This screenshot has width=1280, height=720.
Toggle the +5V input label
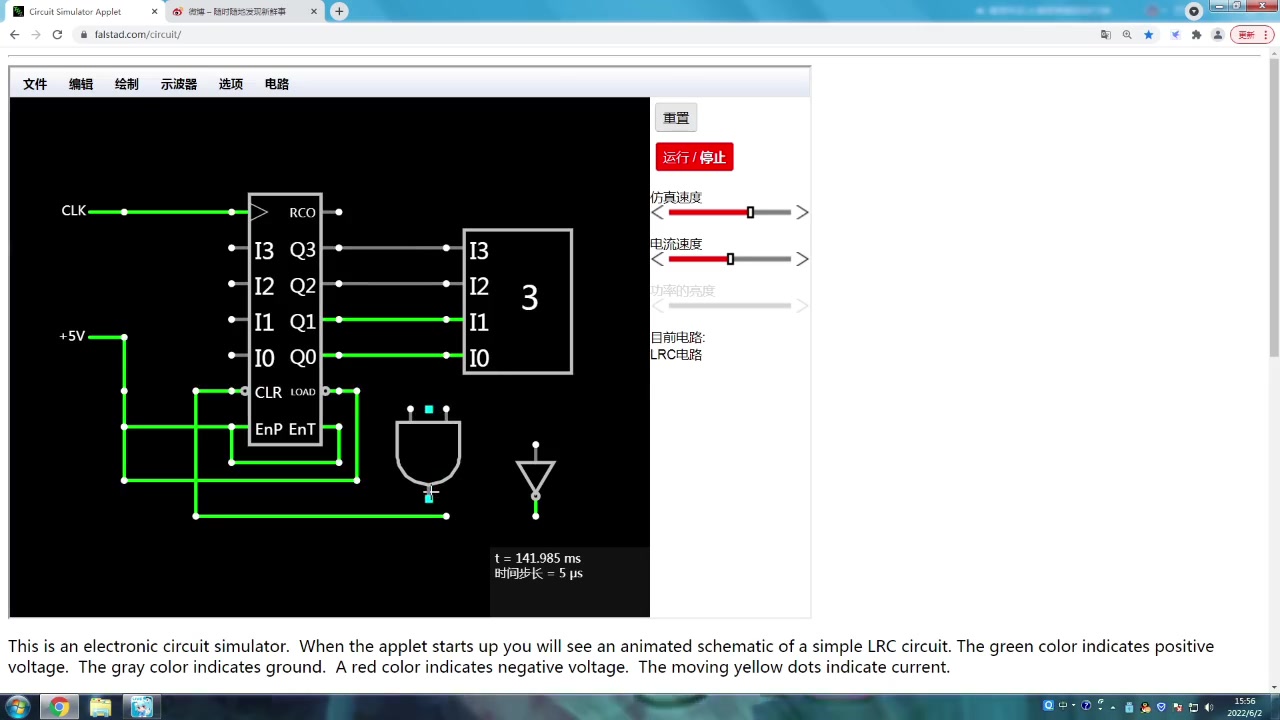(72, 336)
